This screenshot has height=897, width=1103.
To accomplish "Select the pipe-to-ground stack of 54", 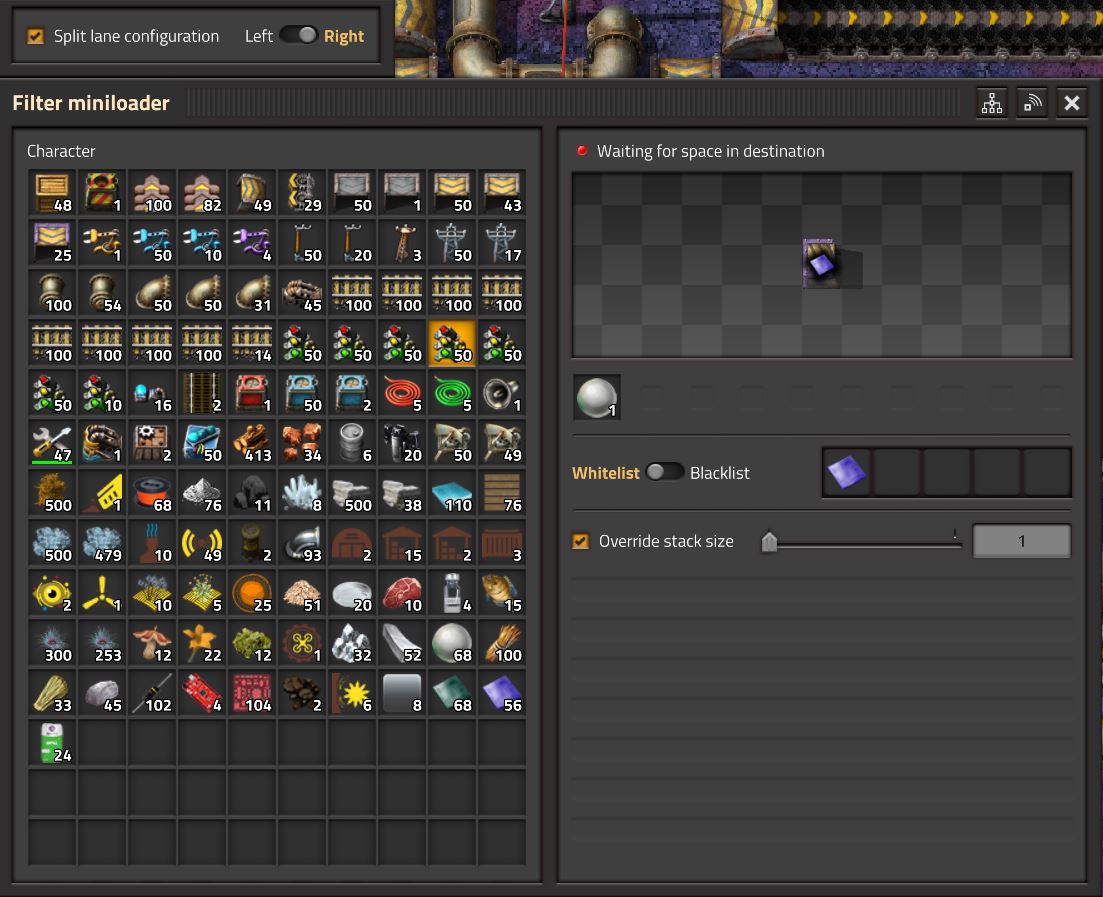I will coord(102,293).
